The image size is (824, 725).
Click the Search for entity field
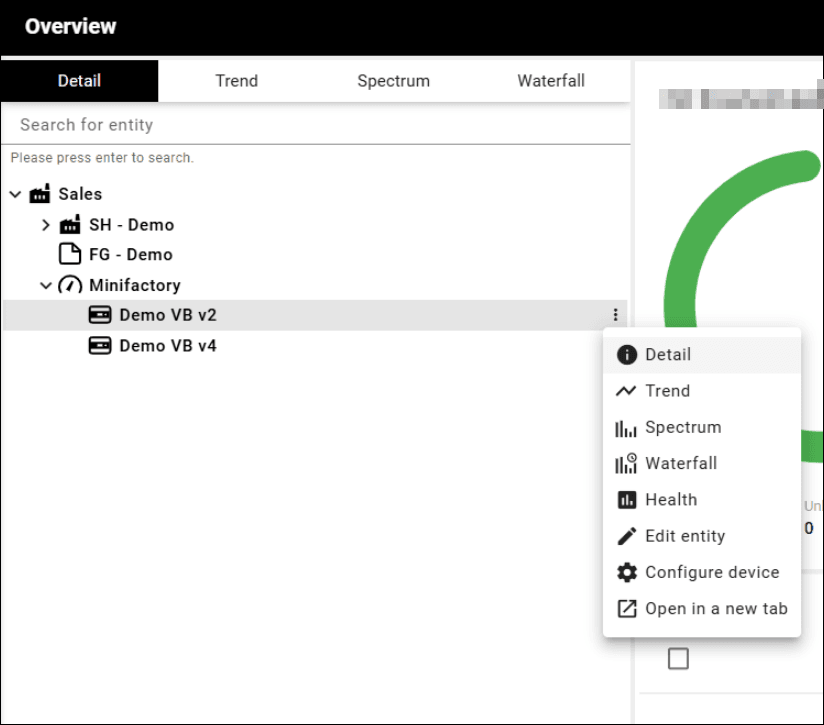pyautogui.click(x=315, y=125)
